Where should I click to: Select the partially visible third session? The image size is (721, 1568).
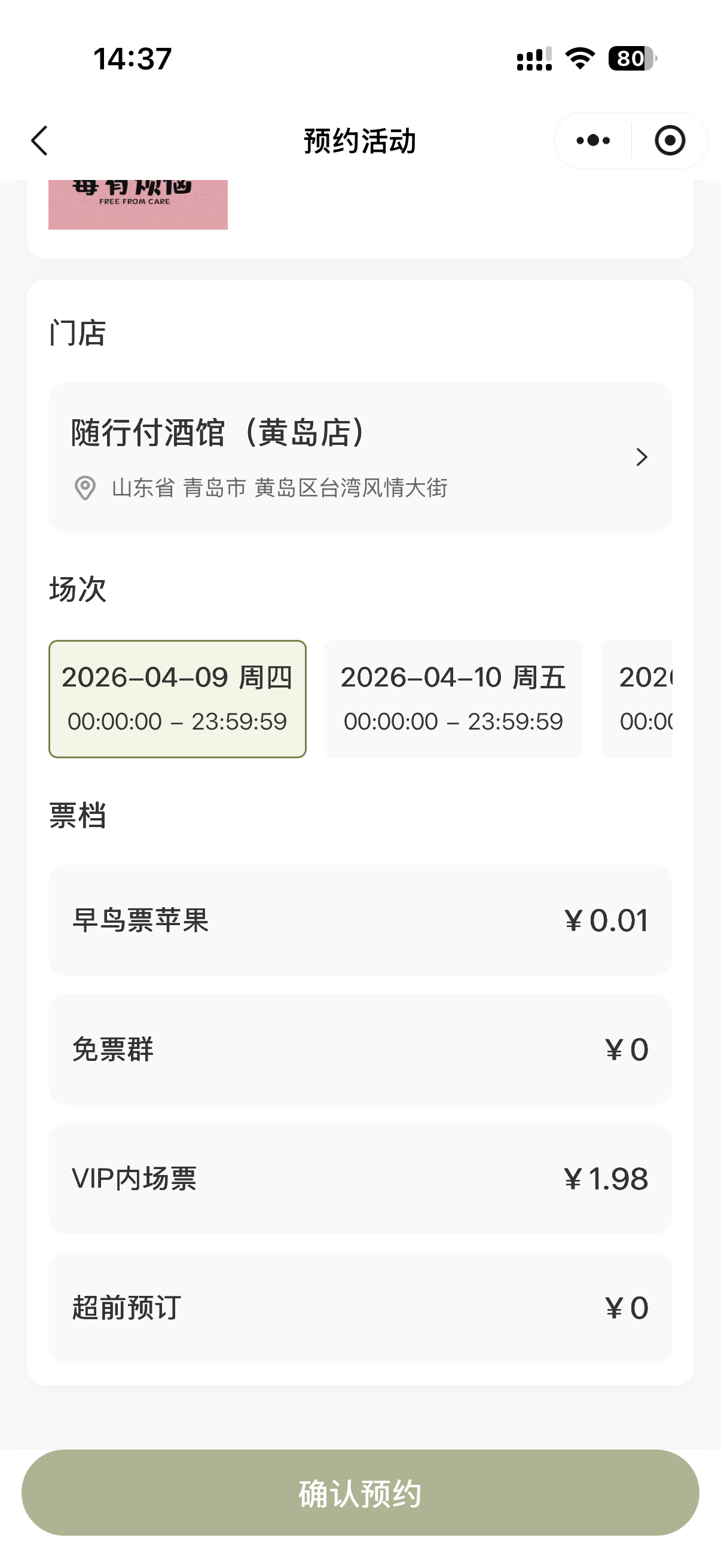click(638, 698)
